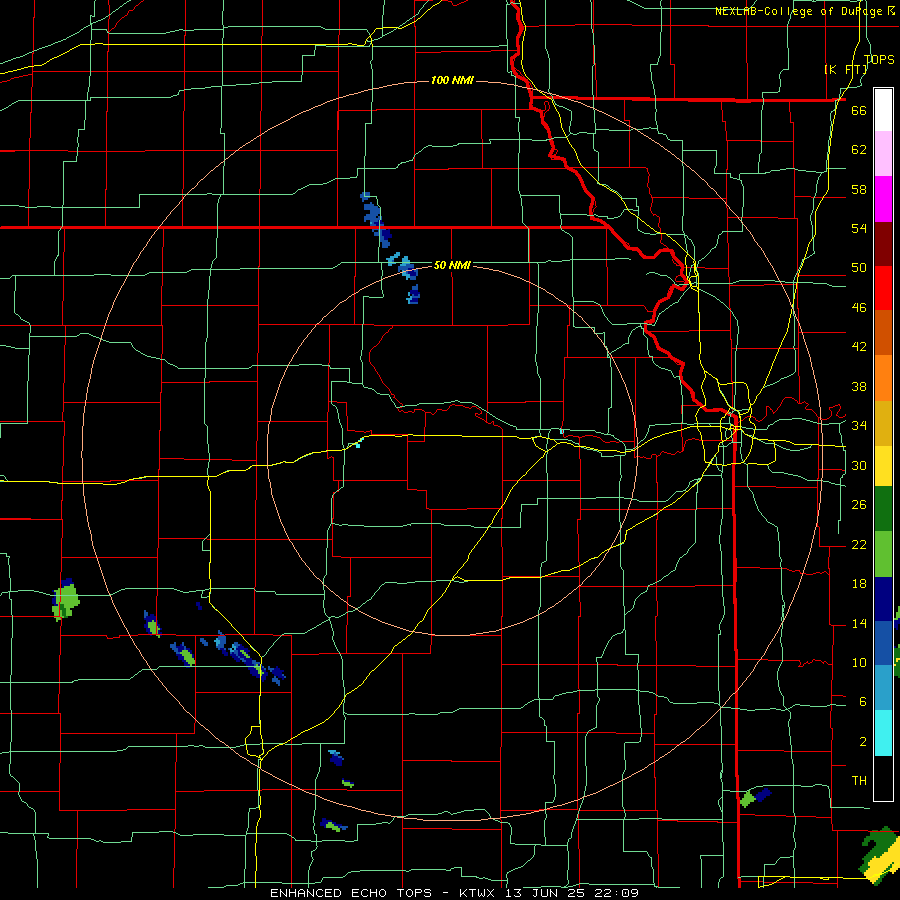900x900 pixels.
Task: Click the magenta legend swatch
Action: pyautogui.click(x=883, y=199)
